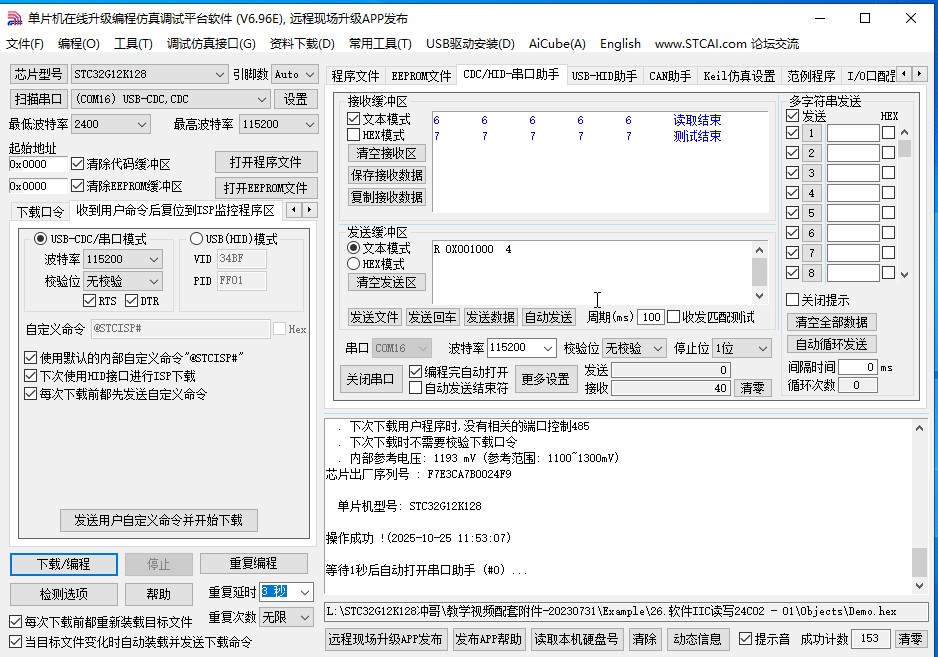Switch to the USB-HID助手 tab
Image resolution: width=938 pixels, height=657 pixels.
pos(603,76)
